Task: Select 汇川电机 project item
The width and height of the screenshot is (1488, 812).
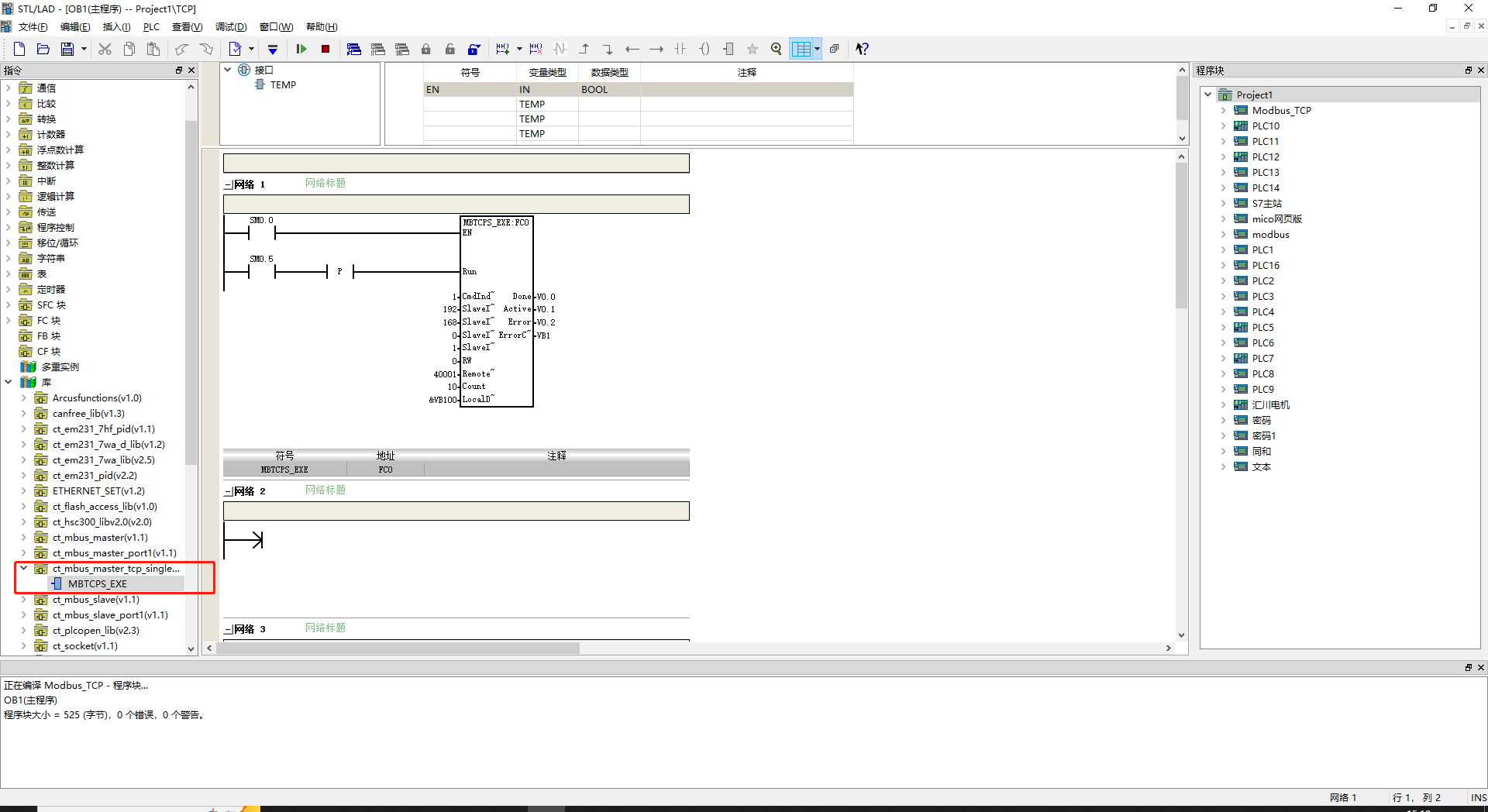Action: point(1271,404)
